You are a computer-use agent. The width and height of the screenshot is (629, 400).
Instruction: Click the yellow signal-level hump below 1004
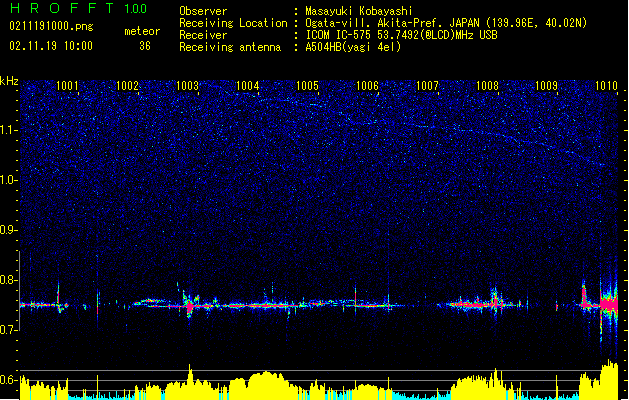[x=267, y=384]
